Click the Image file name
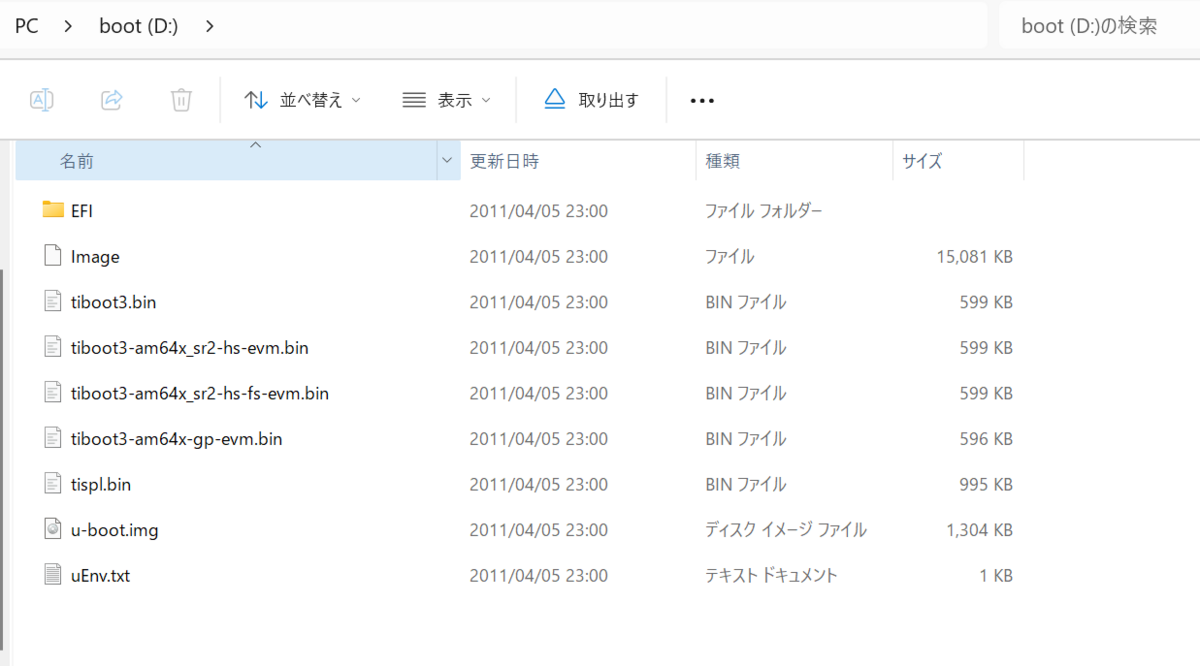1200x666 pixels. 95,257
